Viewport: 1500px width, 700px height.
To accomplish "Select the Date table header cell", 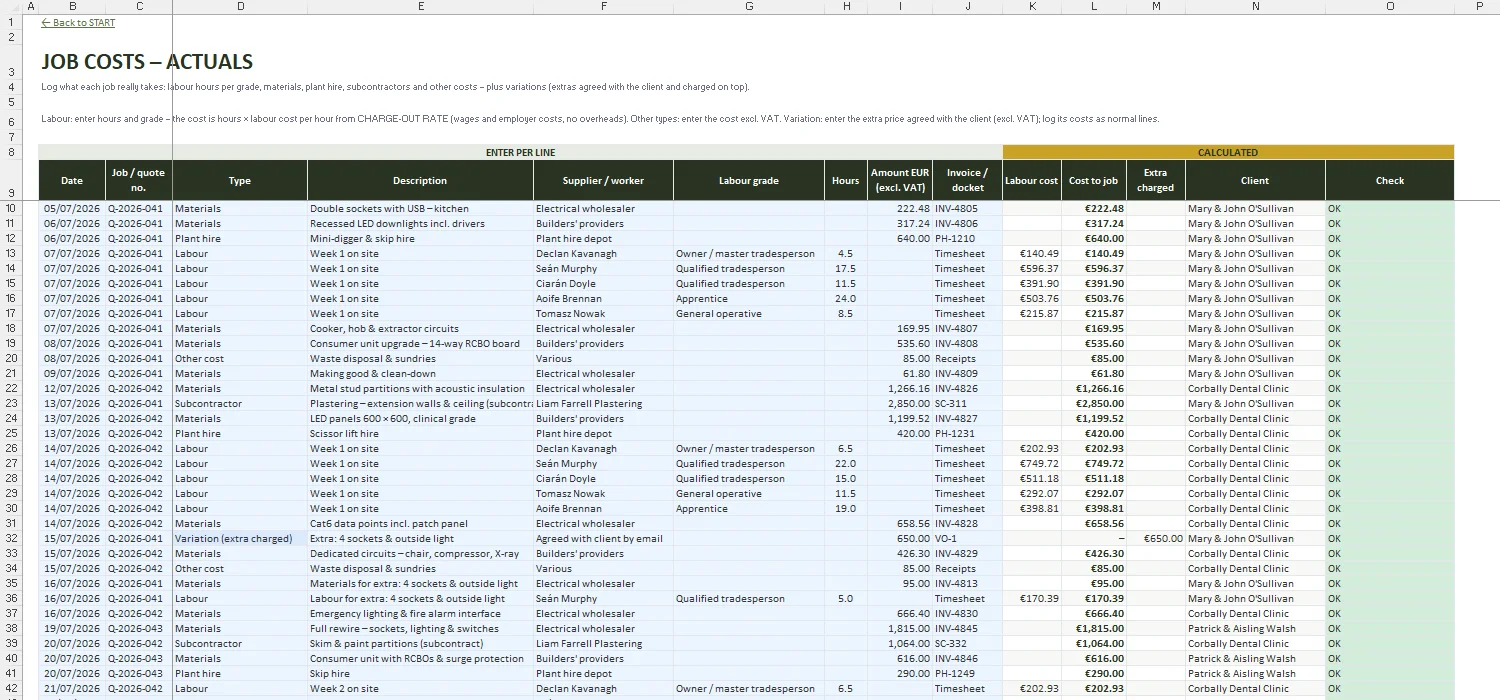I will click(72, 181).
